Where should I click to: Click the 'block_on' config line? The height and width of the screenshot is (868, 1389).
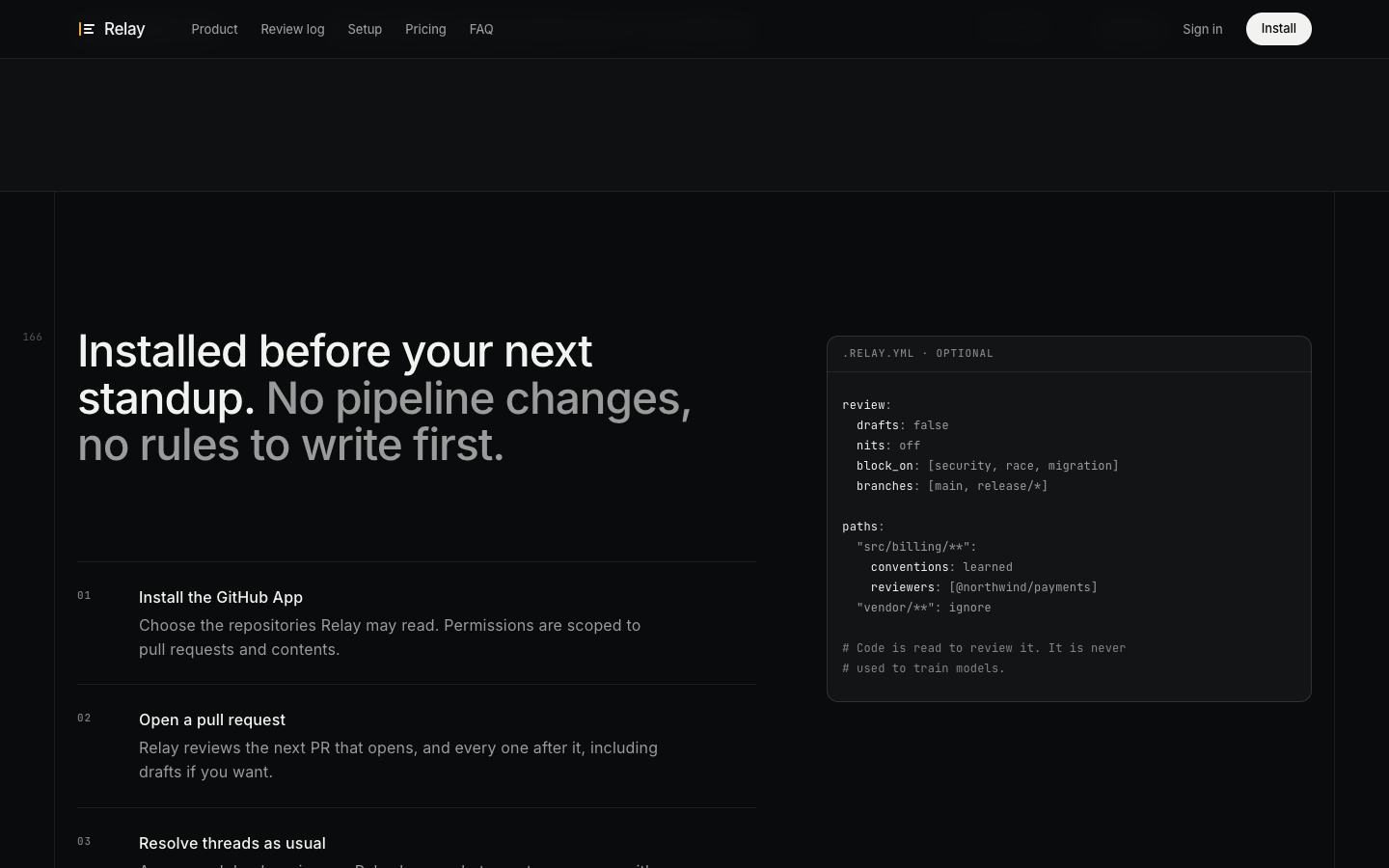point(987,466)
